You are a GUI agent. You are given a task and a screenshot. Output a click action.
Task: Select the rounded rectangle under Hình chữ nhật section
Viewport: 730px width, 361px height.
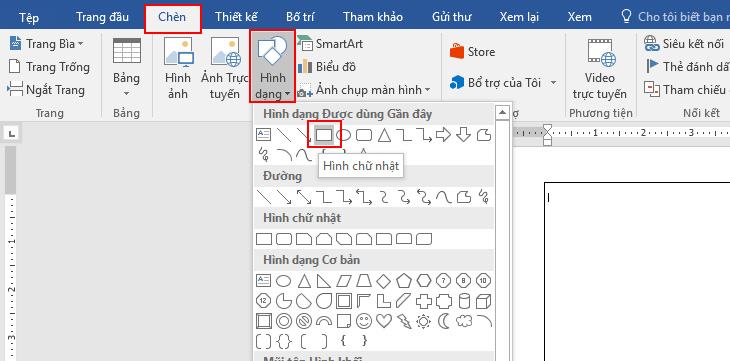point(284,239)
